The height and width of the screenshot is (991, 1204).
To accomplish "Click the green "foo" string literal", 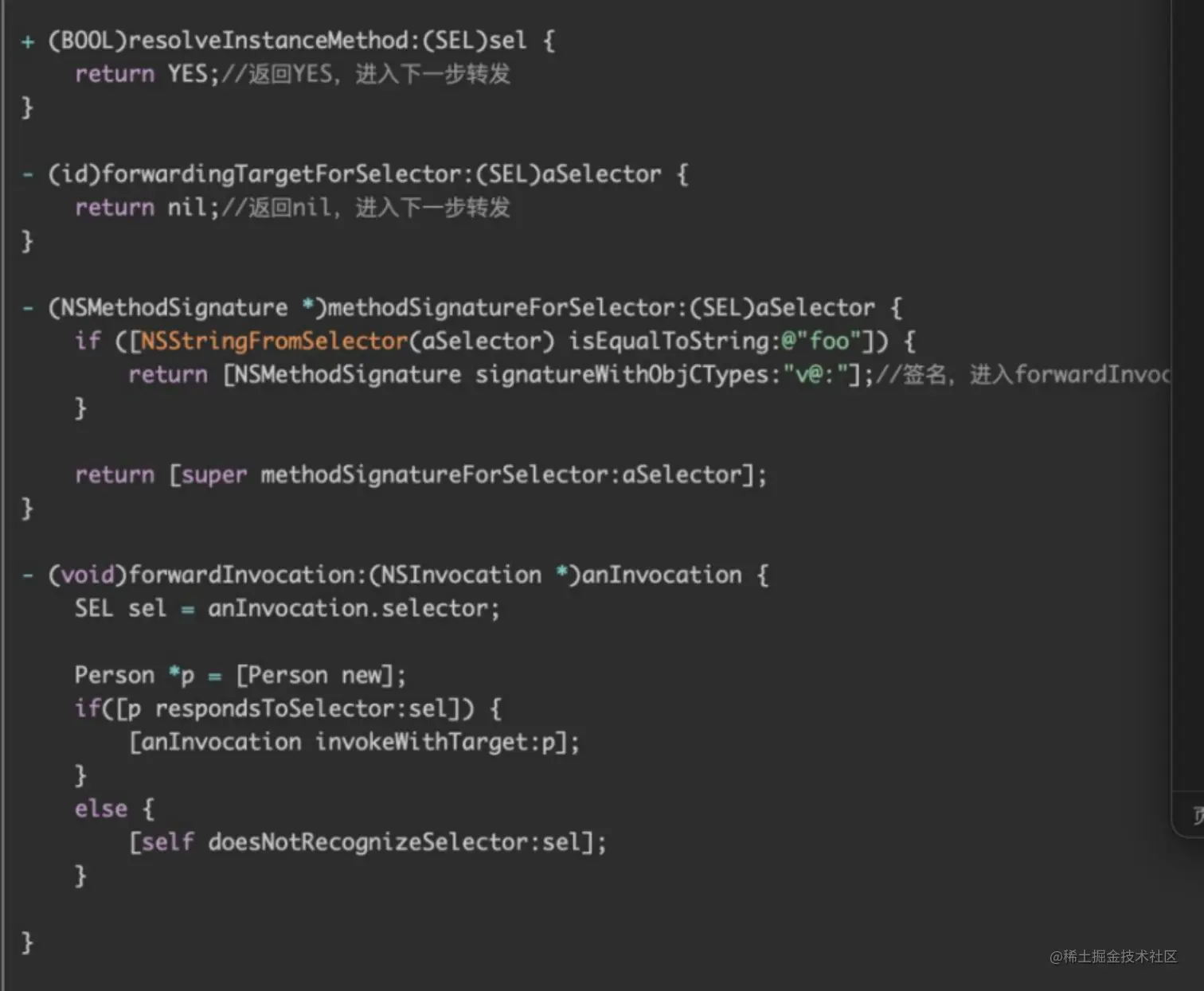I will click(830, 341).
